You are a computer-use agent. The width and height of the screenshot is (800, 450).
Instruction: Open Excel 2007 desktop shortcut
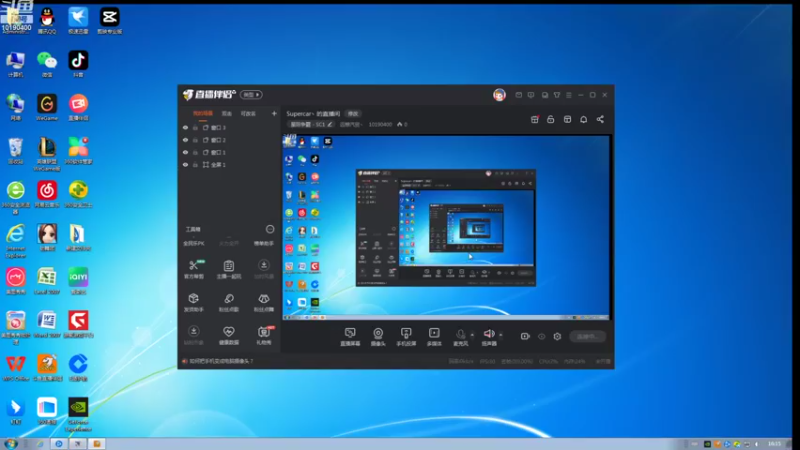pos(47,281)
